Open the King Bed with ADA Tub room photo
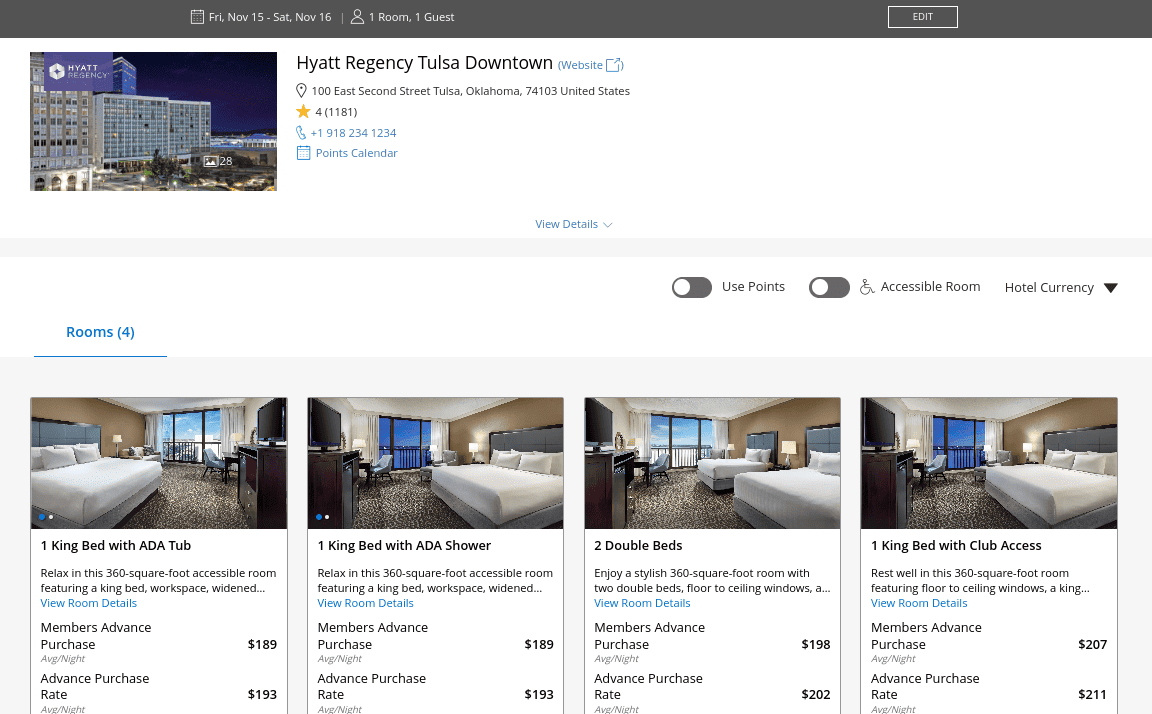Screen dimensions: 1152x714 159,463
